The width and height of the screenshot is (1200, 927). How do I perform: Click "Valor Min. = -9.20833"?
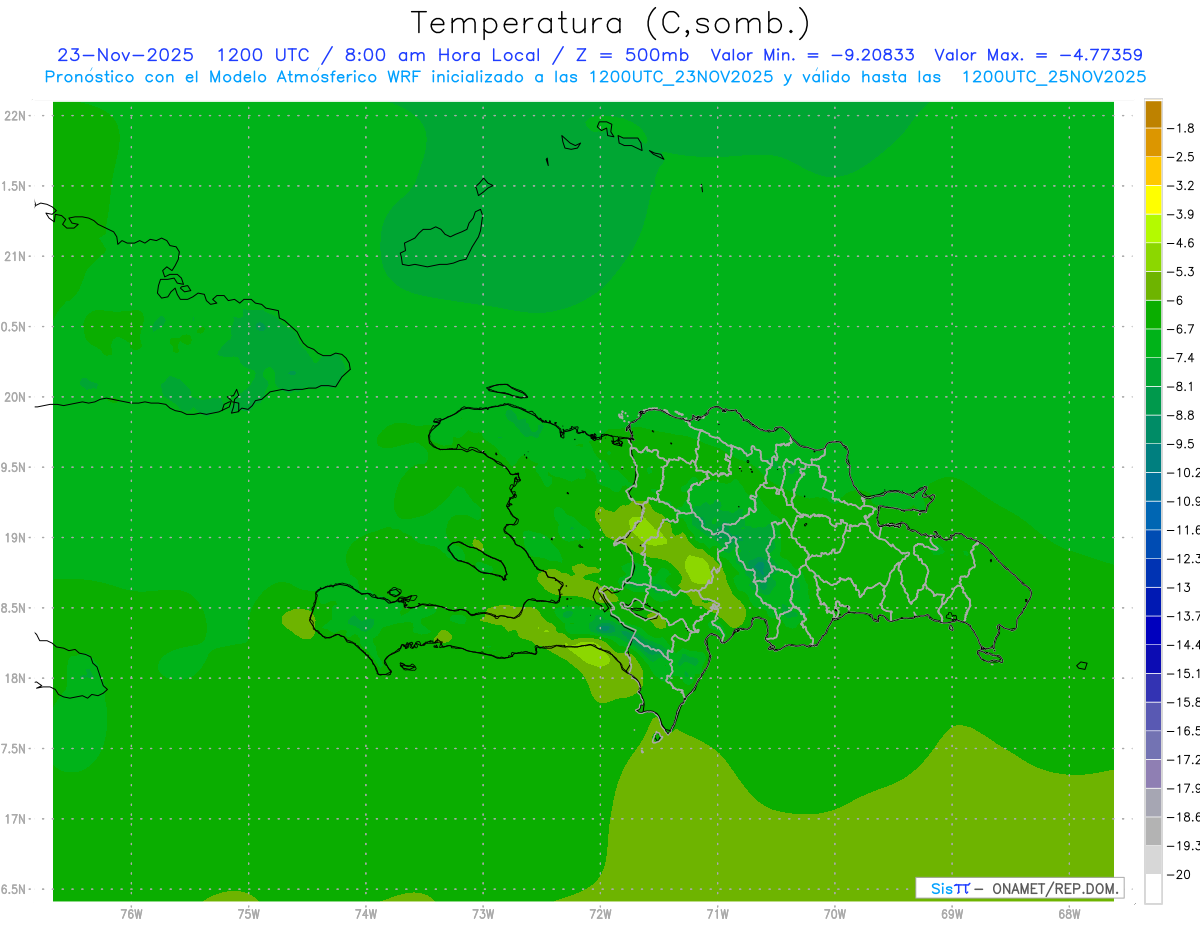812,55
